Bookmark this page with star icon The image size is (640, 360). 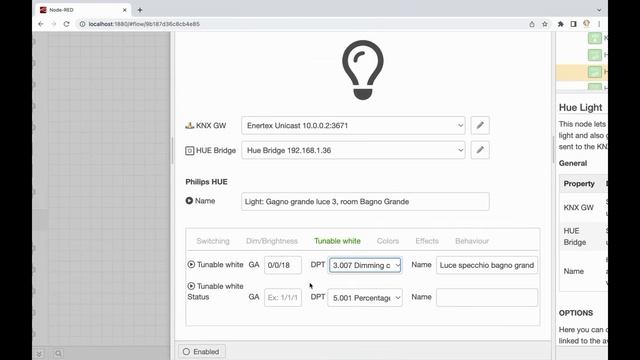tap(545, 24)
